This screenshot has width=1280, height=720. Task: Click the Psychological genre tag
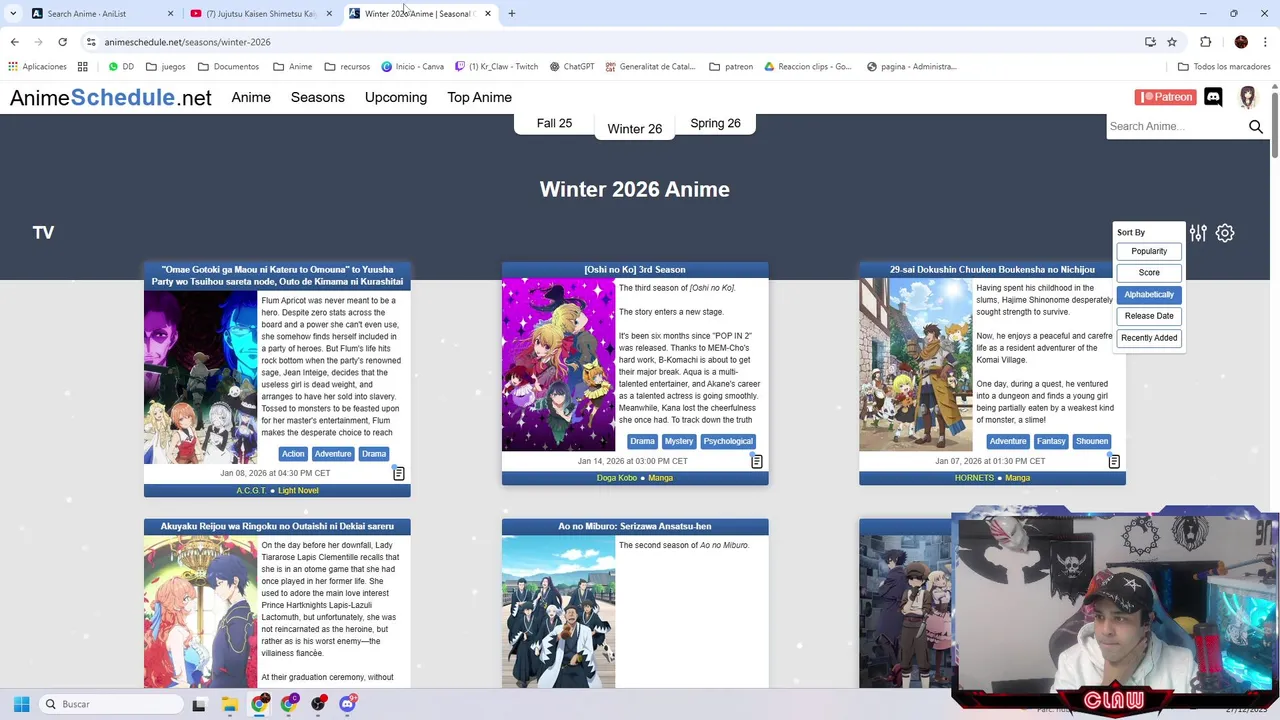click(728, 441)
